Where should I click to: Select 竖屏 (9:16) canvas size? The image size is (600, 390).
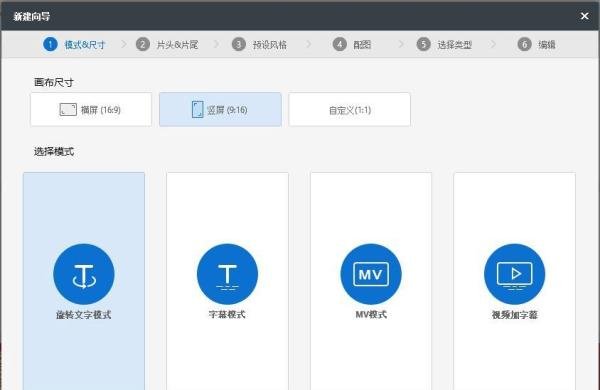click(220, 109)
